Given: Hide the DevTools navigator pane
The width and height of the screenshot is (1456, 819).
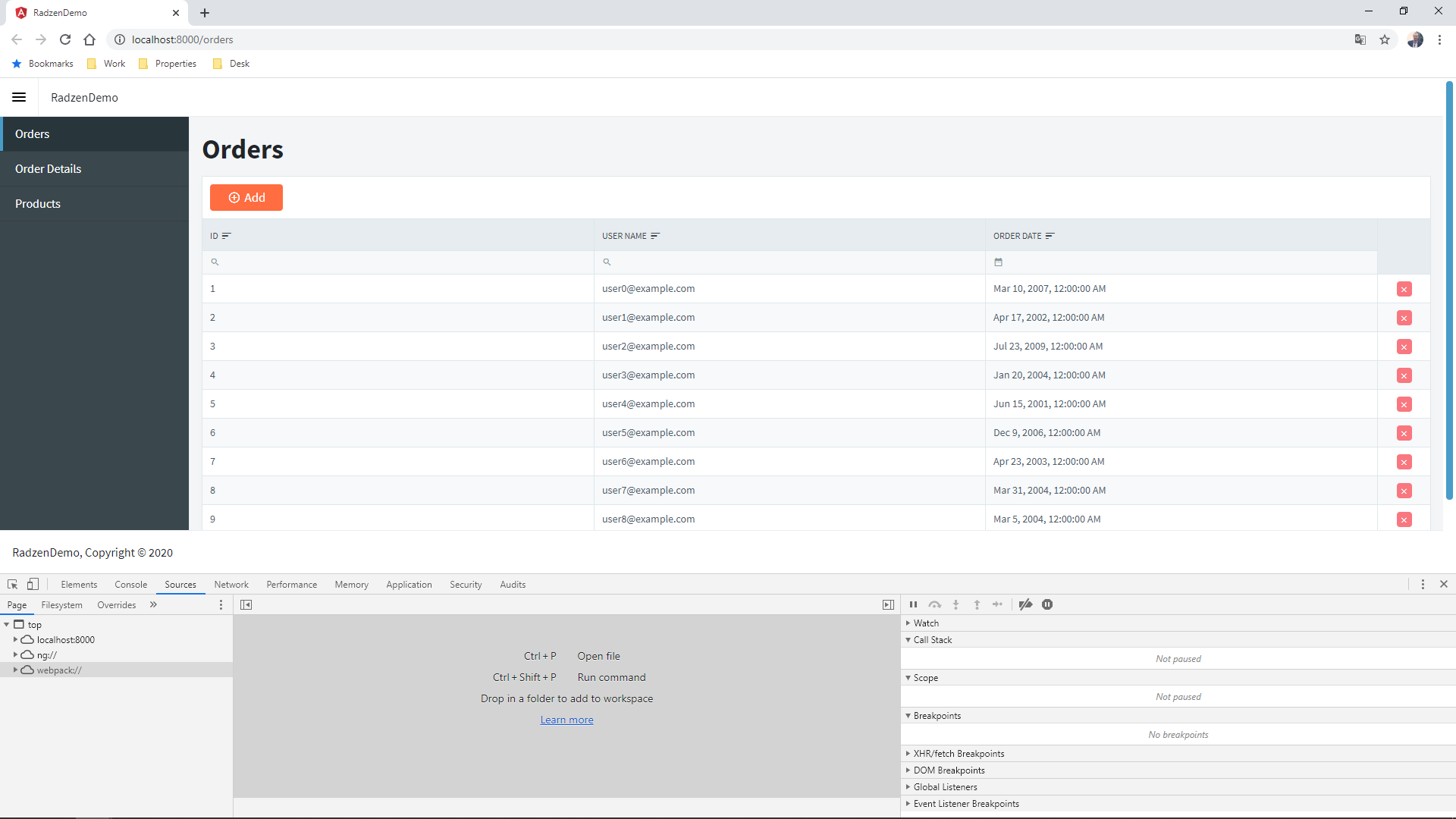Looking at the screenshot, I should pyautogui.click(x=246, y=605).
